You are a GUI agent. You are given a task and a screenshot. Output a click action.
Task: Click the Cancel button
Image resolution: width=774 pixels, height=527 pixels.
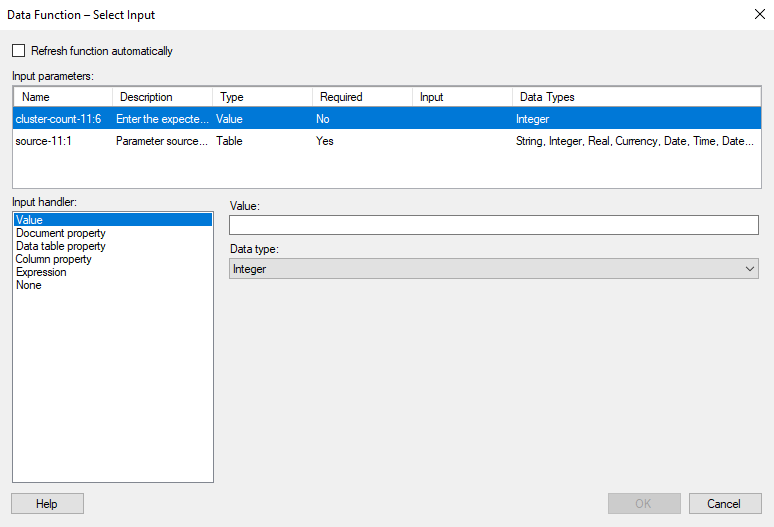pos(725,503)
